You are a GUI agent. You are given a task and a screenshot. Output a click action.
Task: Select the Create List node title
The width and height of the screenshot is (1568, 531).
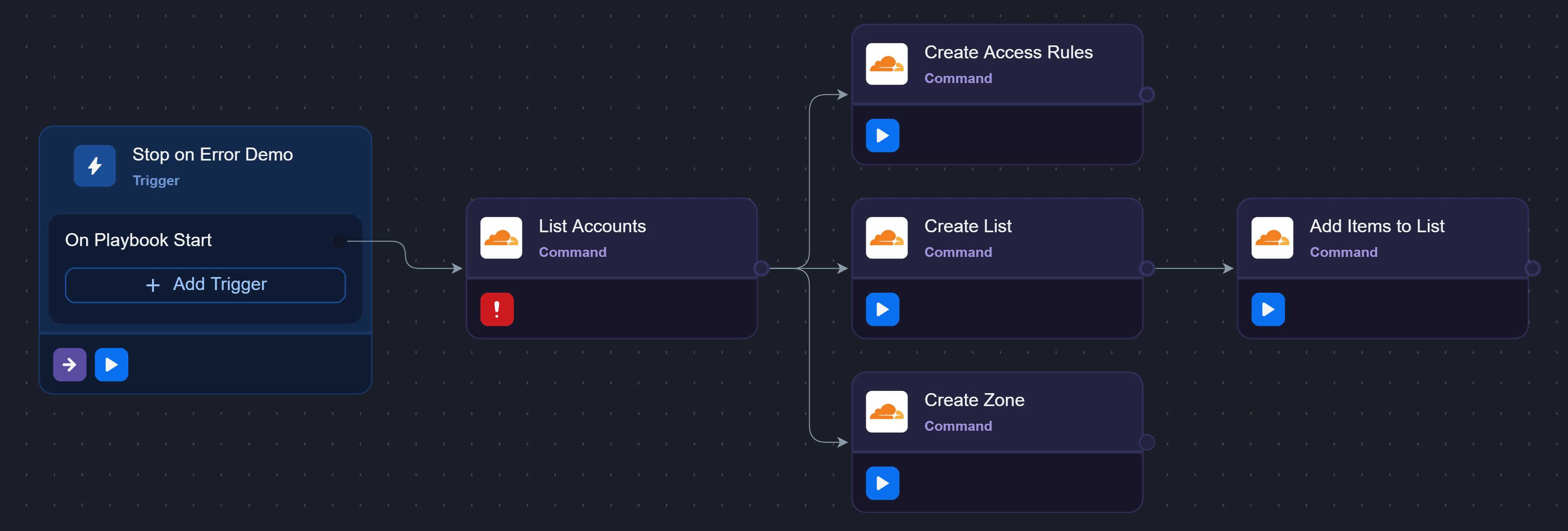pyautogui.click(x=967, y=226)
